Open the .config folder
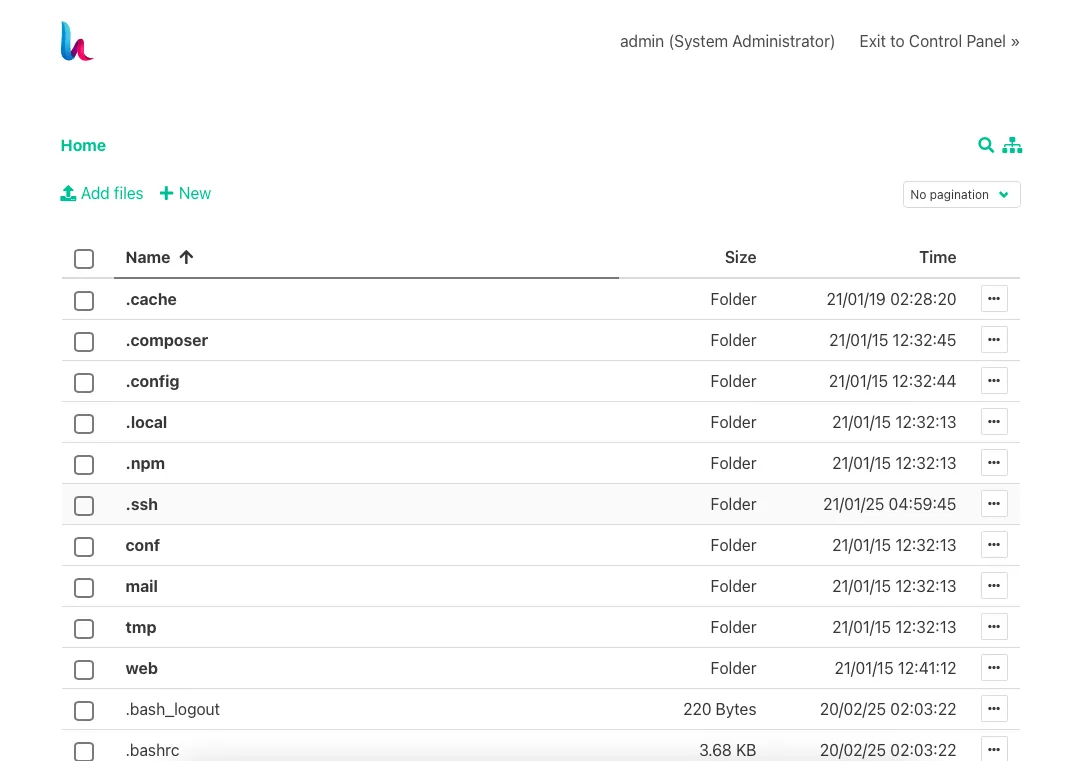 (x=153, y=381)
